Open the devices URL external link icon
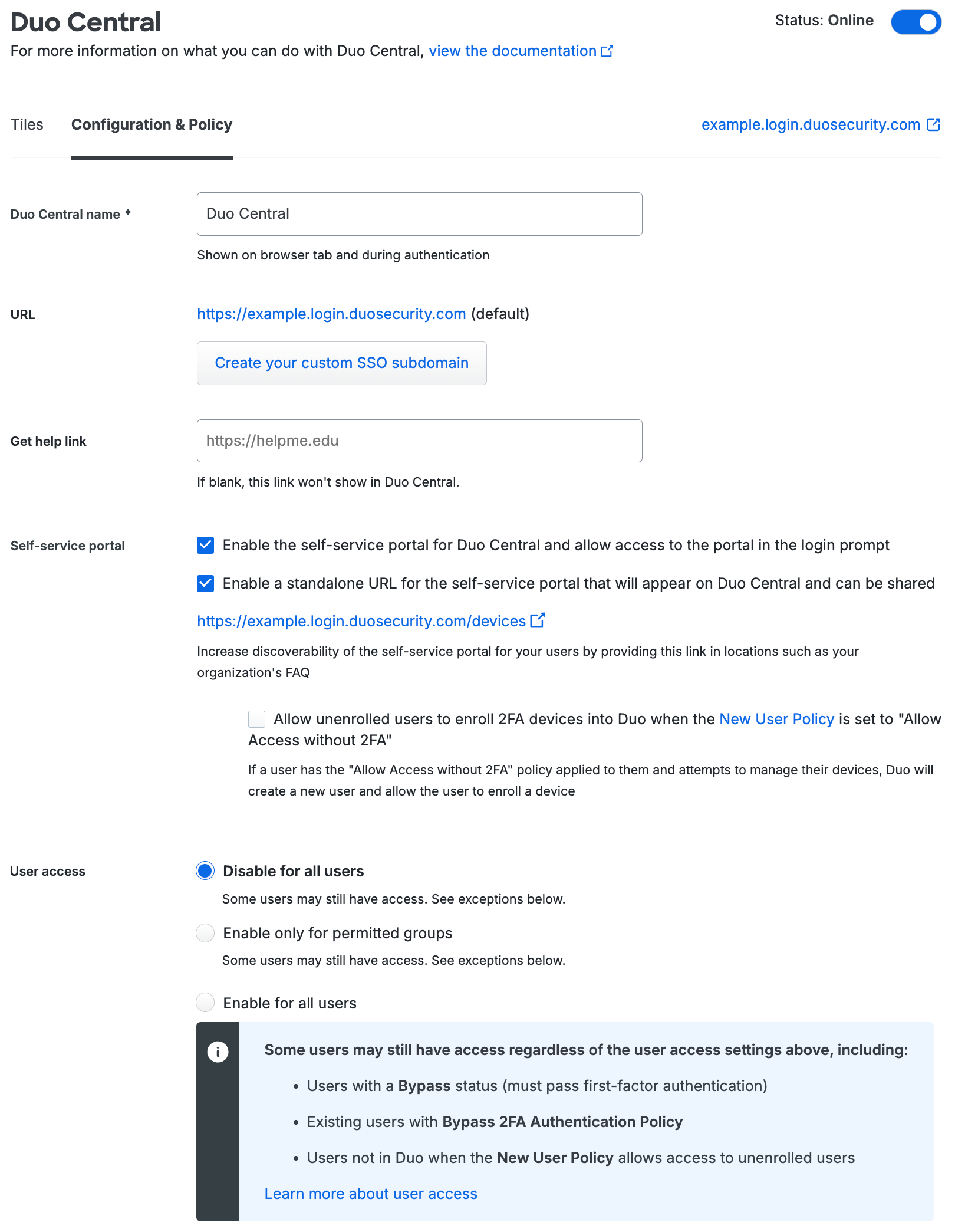The height and width of the screenshot is (1232, 955). coord(537,620)
